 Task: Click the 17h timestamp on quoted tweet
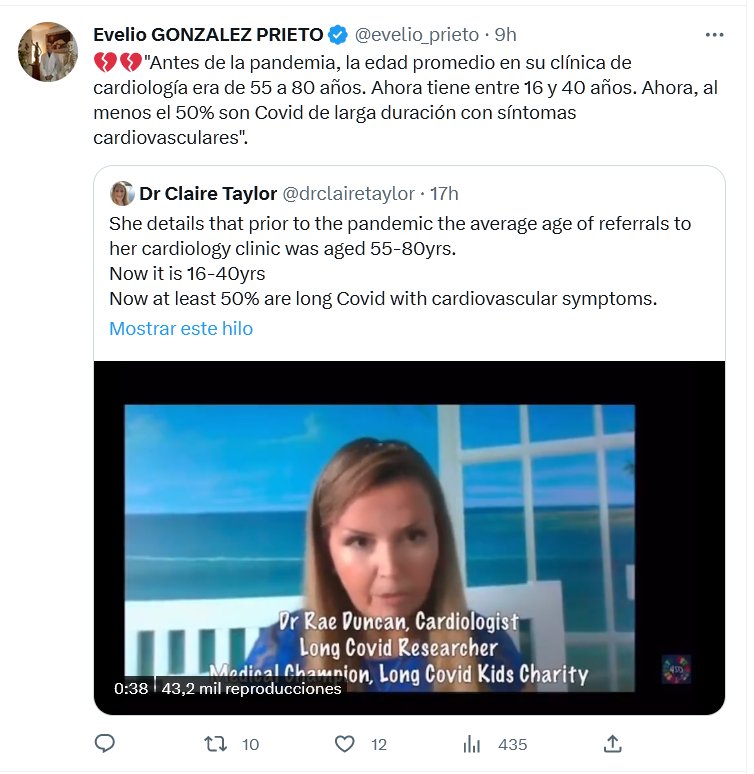point(444,193)
